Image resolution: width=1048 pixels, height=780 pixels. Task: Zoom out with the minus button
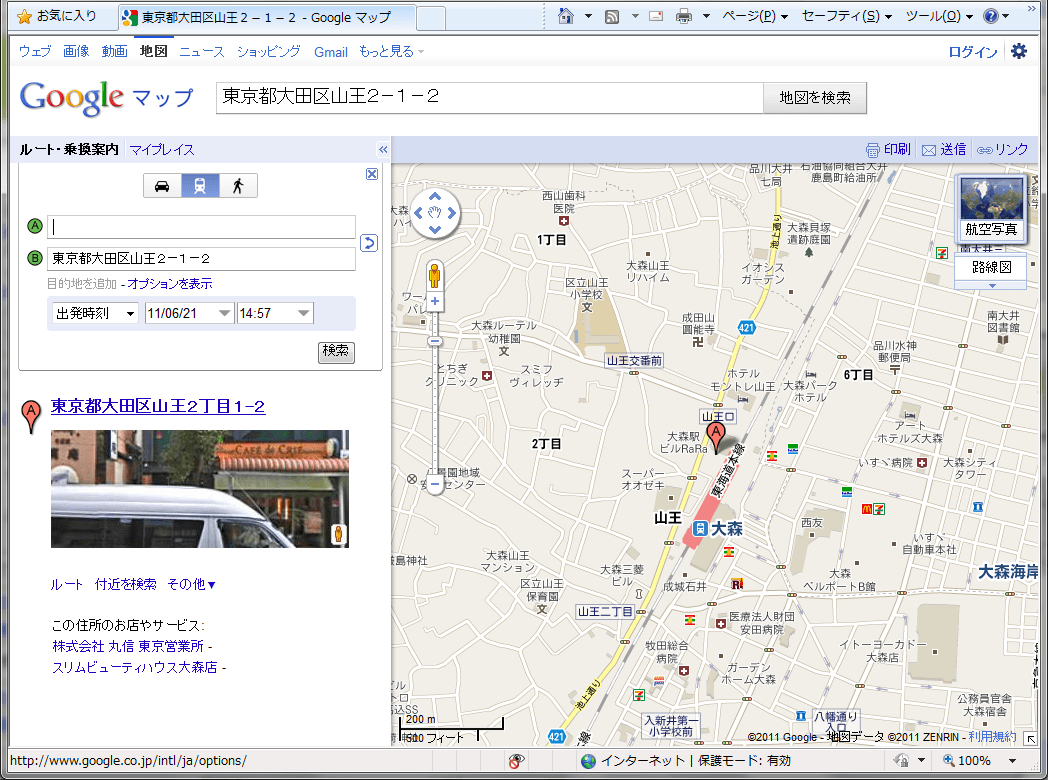[435, 484]
